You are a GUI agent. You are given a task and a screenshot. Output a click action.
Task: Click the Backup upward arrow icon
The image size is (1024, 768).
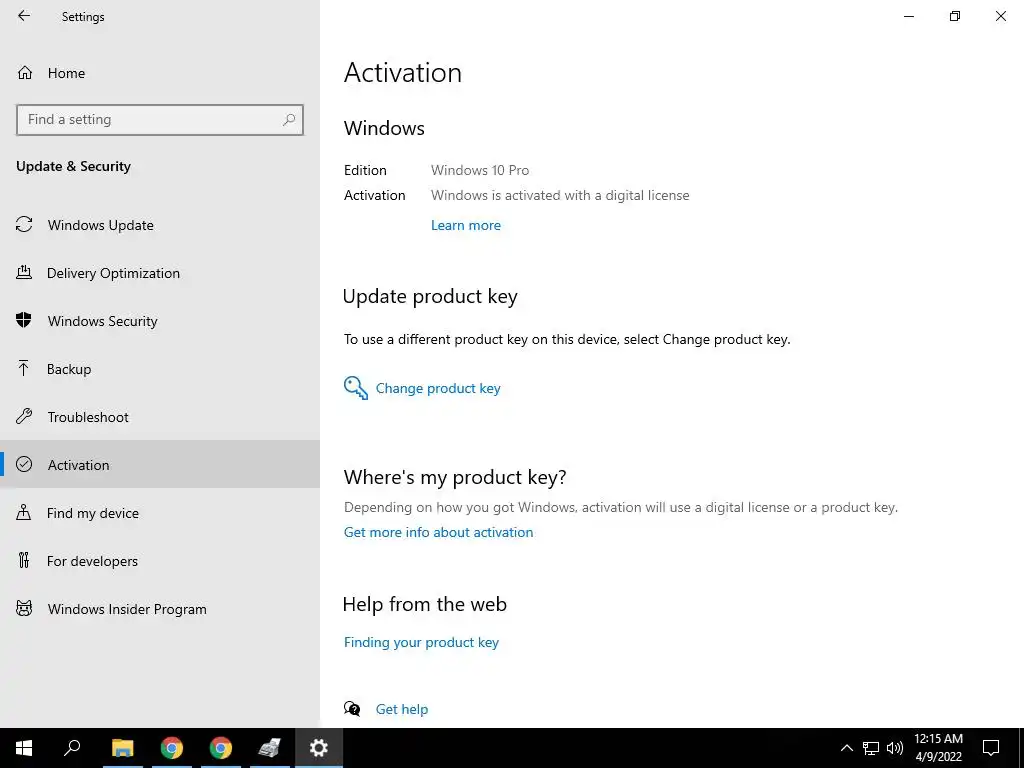(24, 368)
